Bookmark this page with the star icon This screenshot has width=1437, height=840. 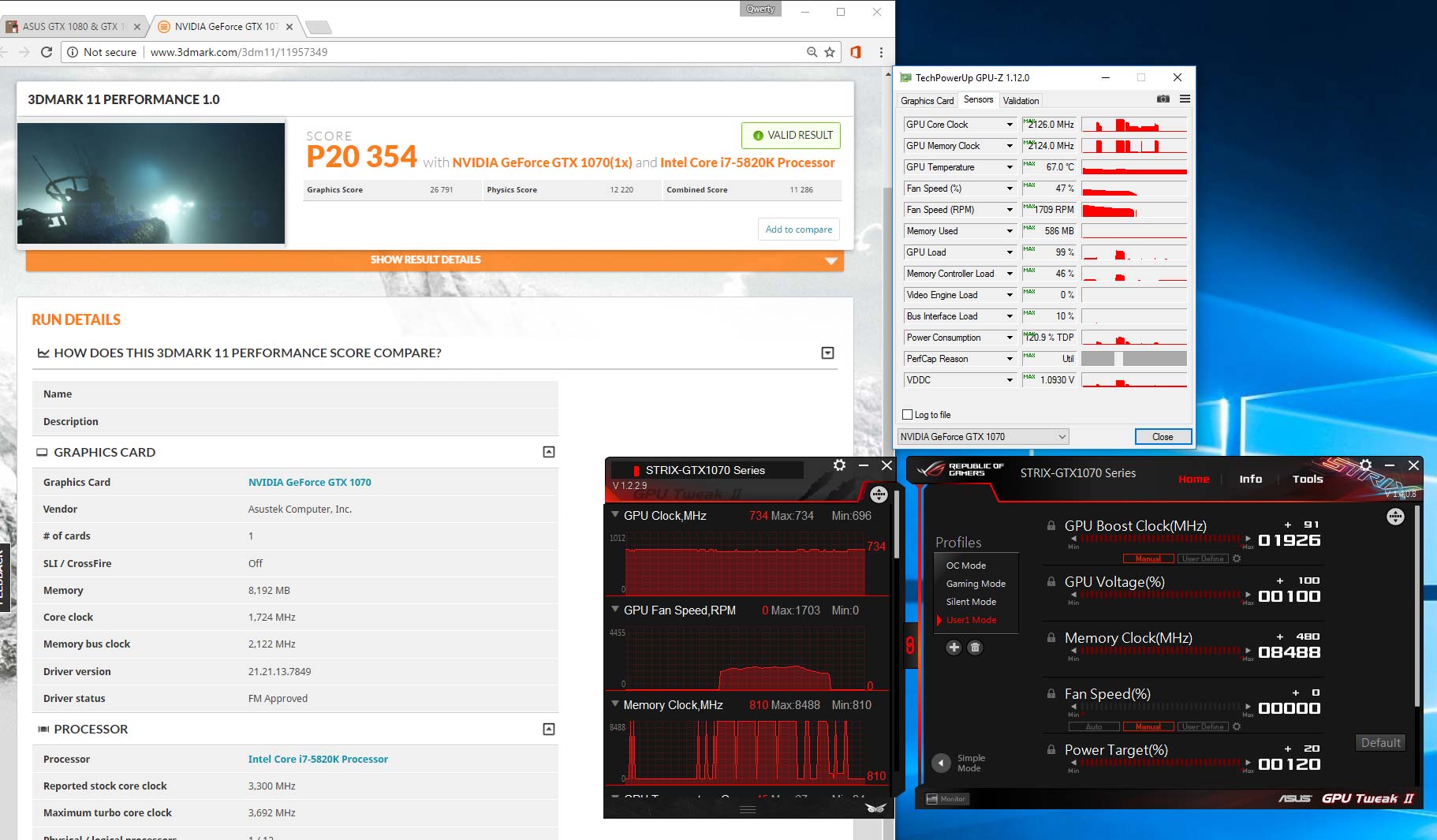(830, 52)
